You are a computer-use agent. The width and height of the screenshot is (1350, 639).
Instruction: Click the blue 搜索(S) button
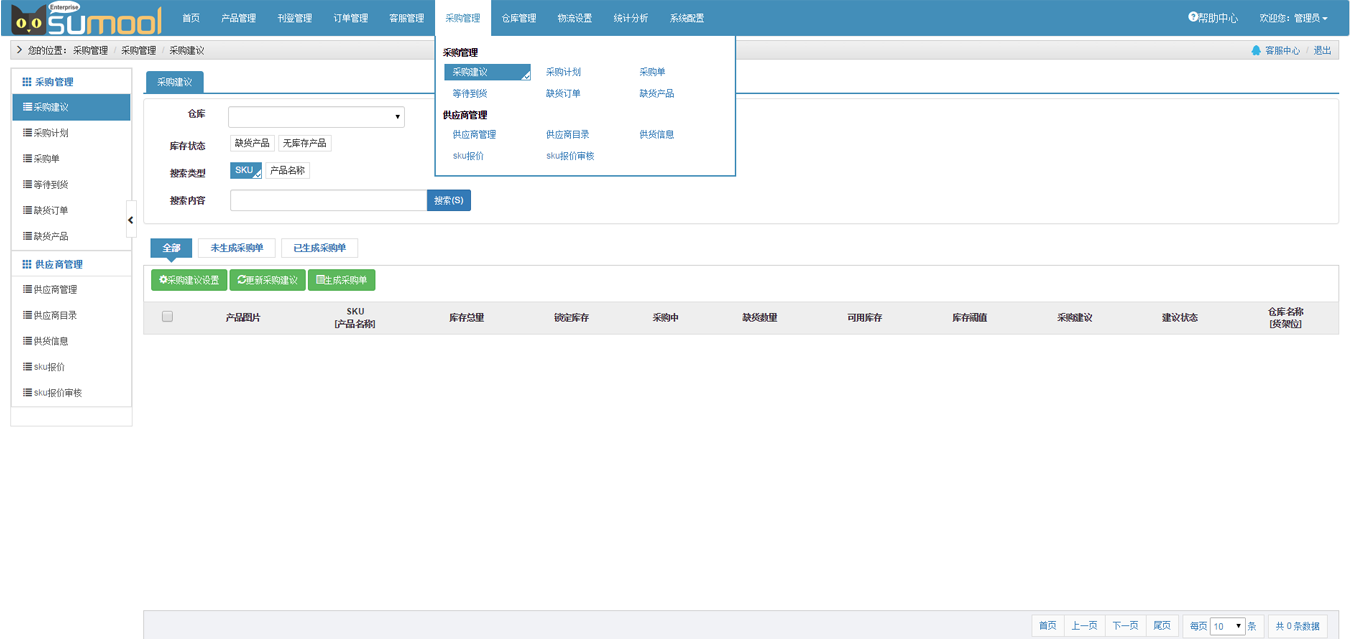(x=449, y=200)
